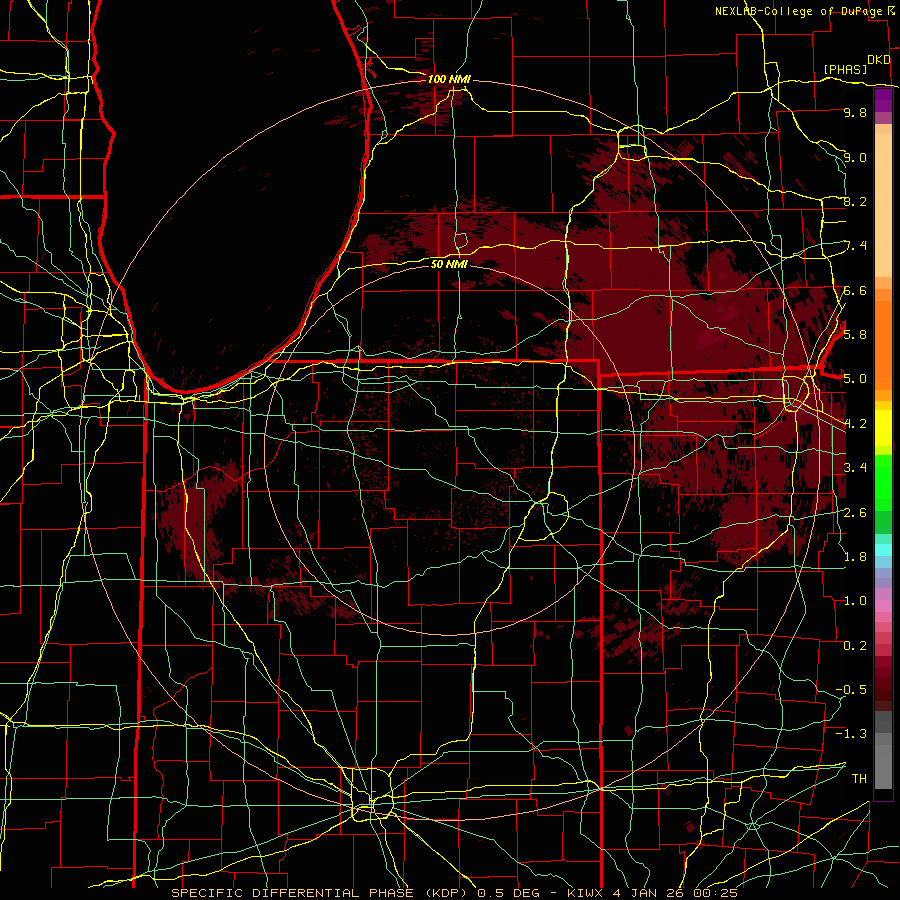Click the 9.8 value on the color scale
Image resolution: width=900 pixels, height=900 pixels.
tap(855, 112)
